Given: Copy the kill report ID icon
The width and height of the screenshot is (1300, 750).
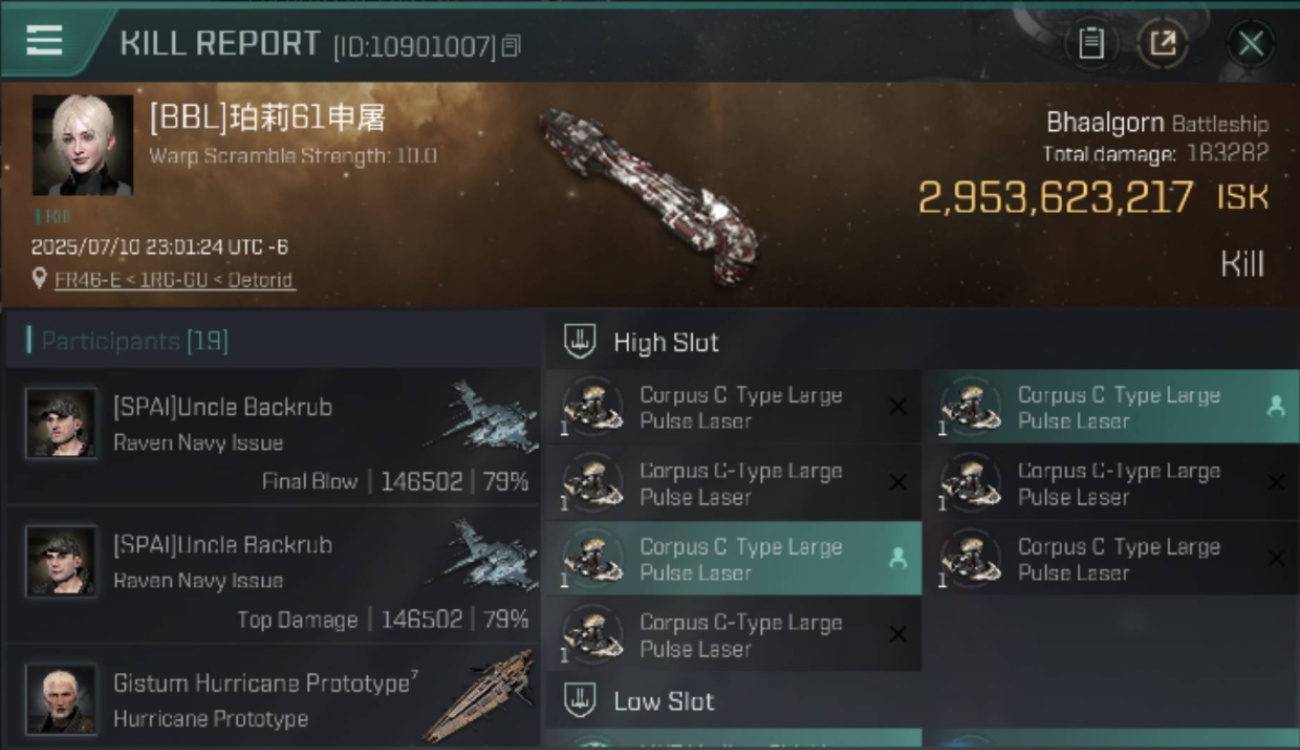Looking at the screenshot, I should tap(511, 45).
